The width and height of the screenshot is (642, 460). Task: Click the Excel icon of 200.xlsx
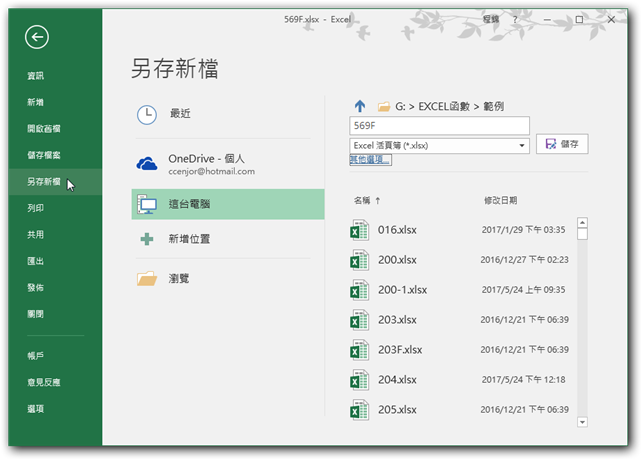click(359, 260)
